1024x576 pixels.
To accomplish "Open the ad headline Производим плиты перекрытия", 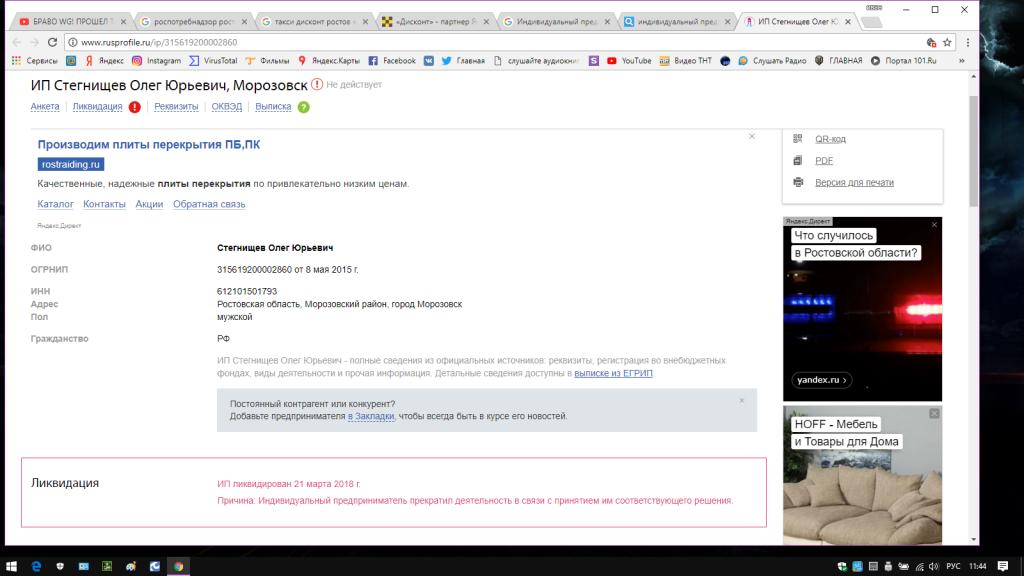I will pos(149,144).
